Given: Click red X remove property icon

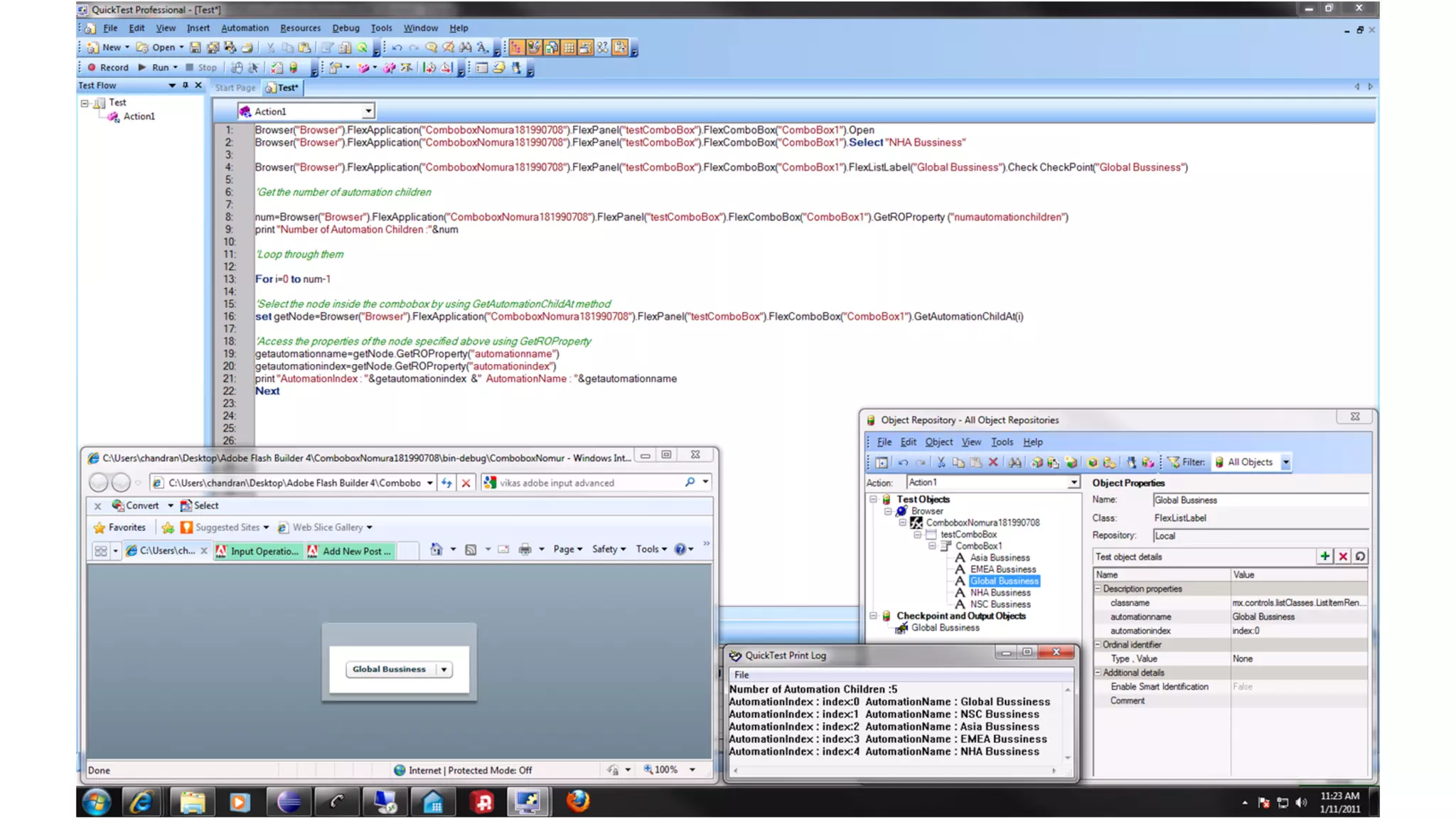Looking at the screenshot, I should pos(1343,557).
